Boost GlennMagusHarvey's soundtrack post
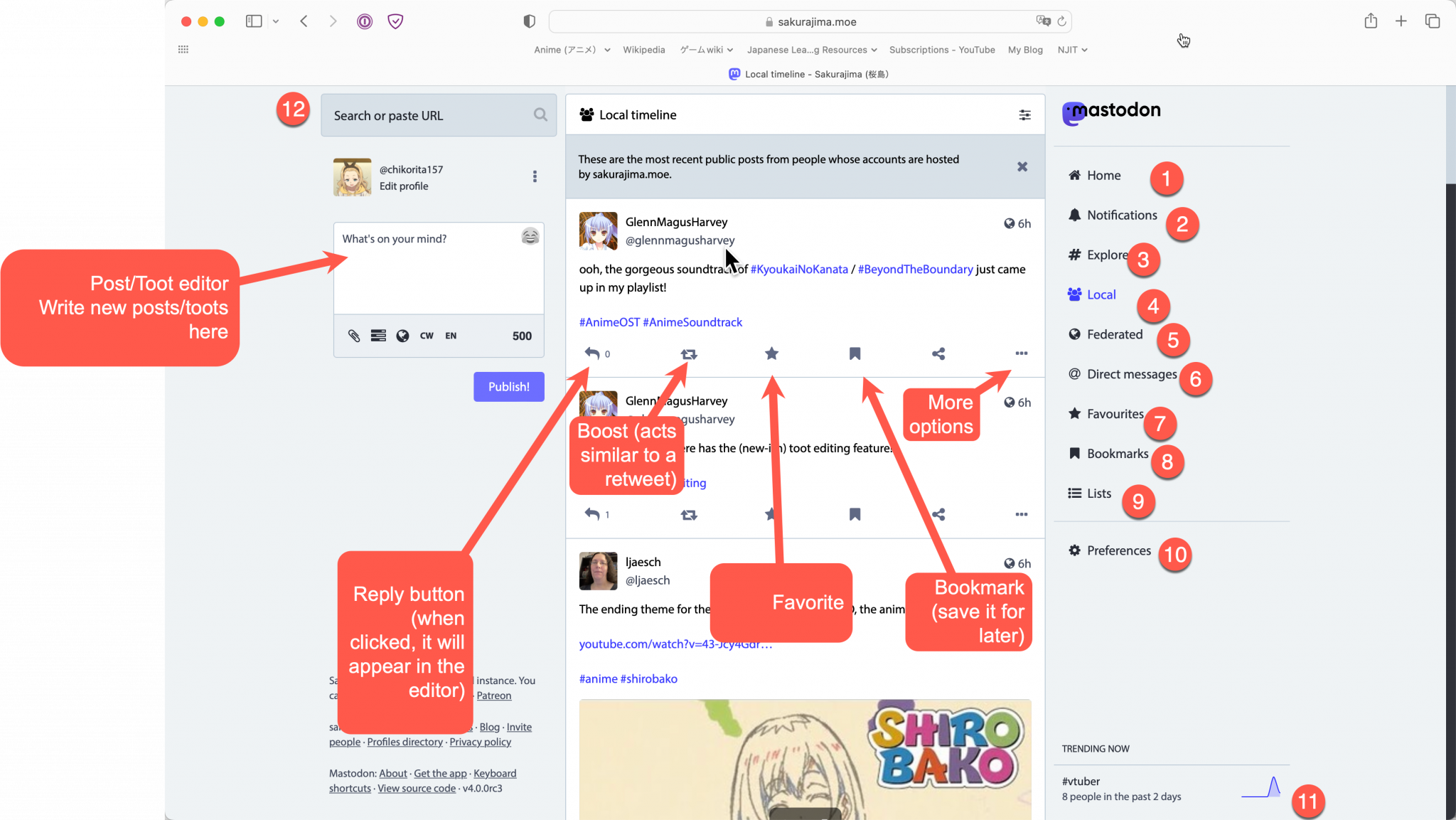This screenshot has height=820, width=1456. [x=688, y=353]
